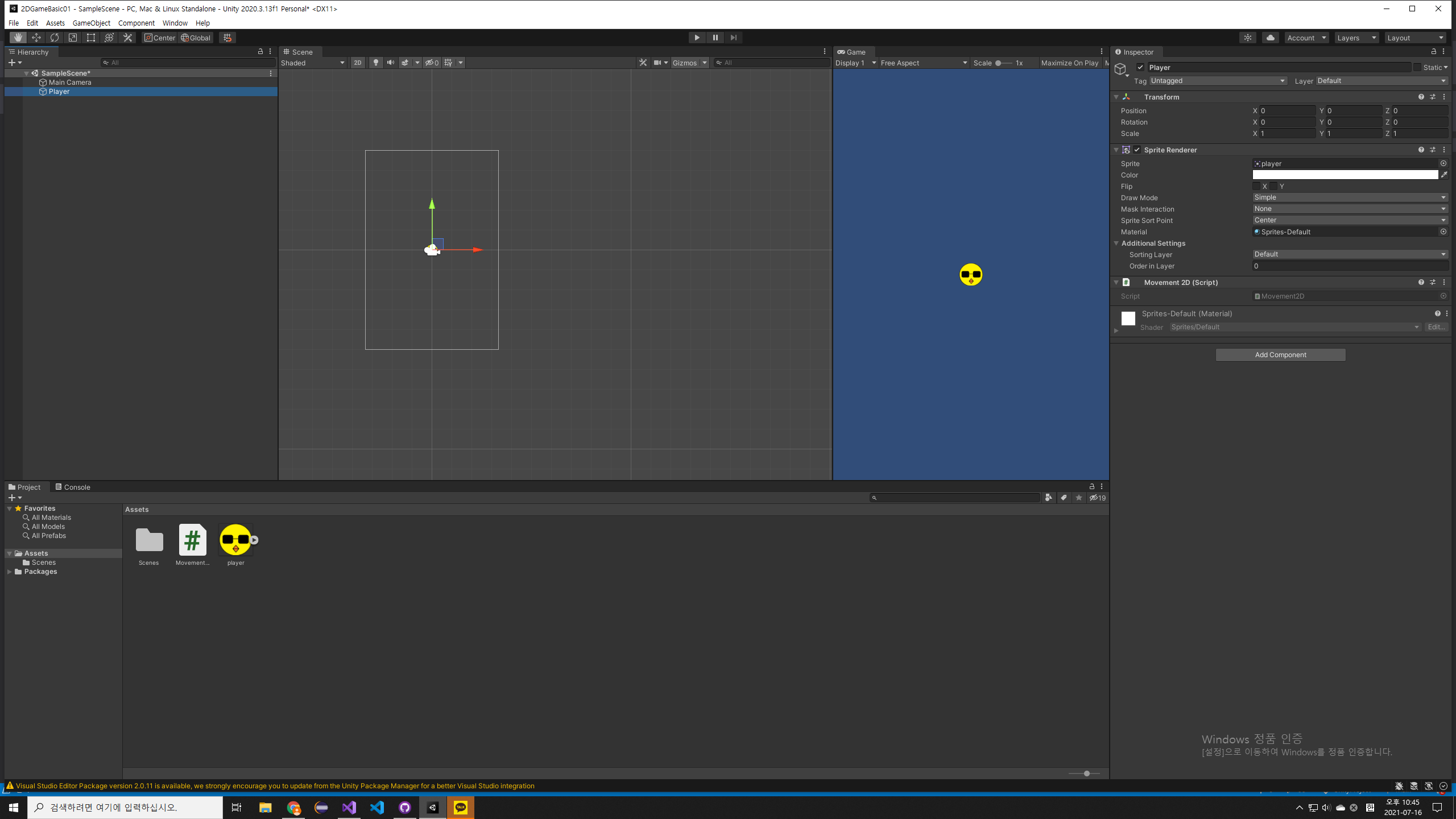
Task: Disable the Sprite Renderer component checkbox
Action: pos(1137,150)
